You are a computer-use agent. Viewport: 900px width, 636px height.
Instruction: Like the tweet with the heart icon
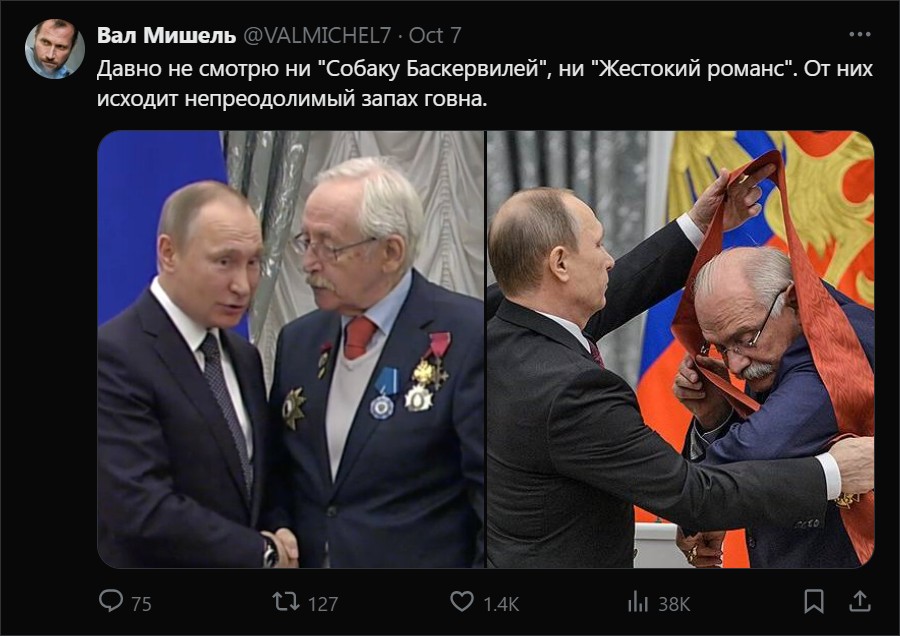[x=461, y=602]
